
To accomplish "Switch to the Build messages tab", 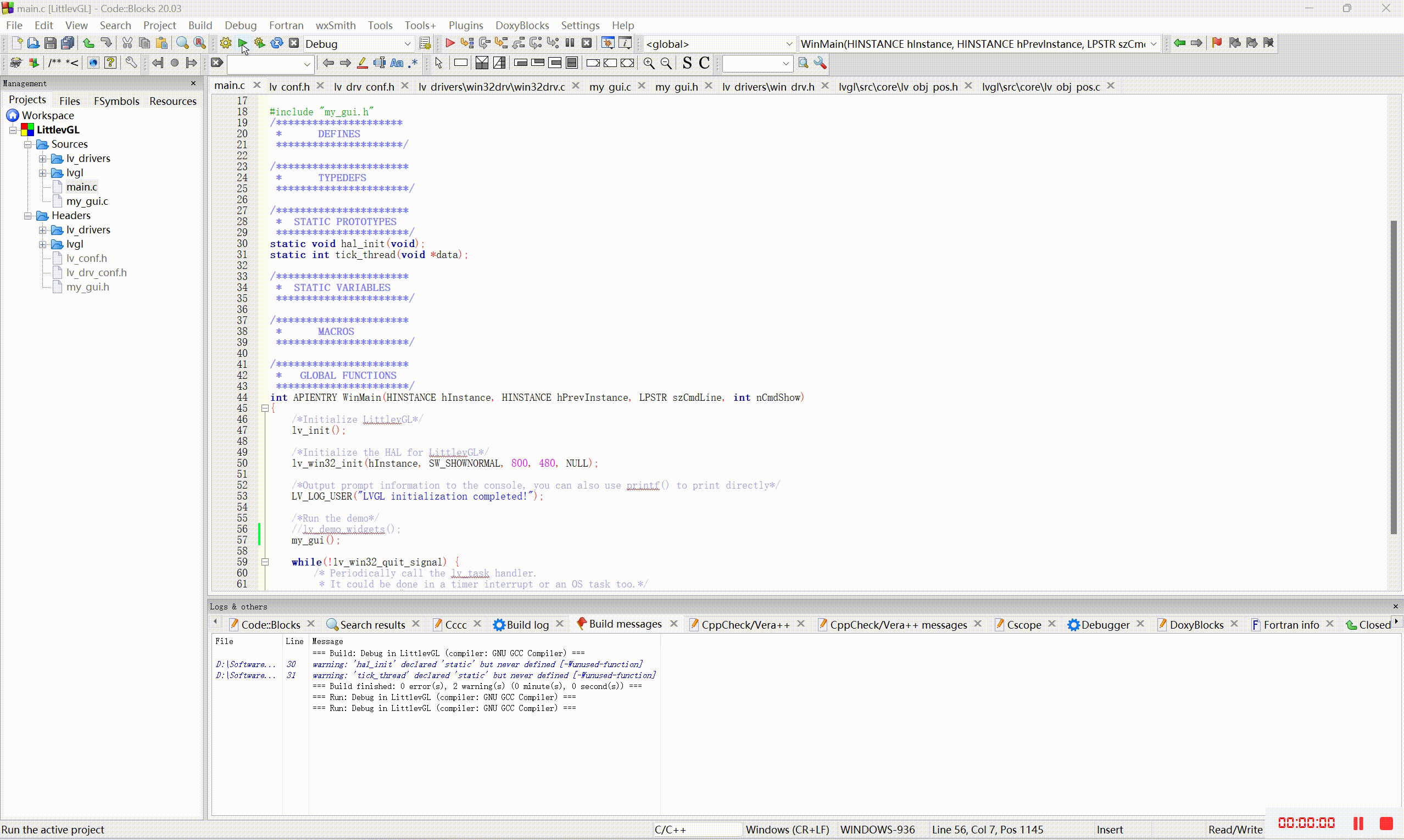I will (624, 624).
